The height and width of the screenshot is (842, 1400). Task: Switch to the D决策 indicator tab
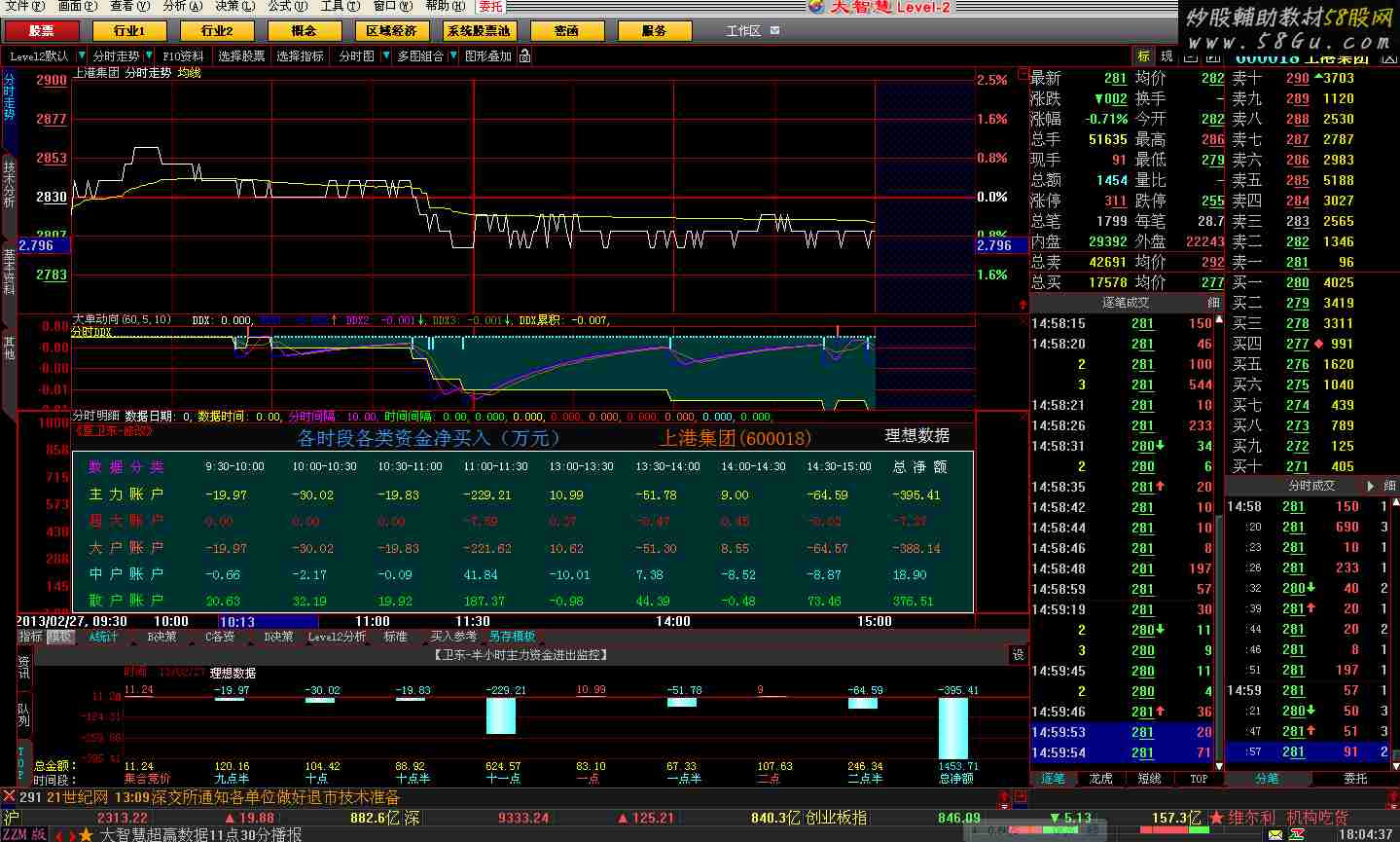[278, 637]
